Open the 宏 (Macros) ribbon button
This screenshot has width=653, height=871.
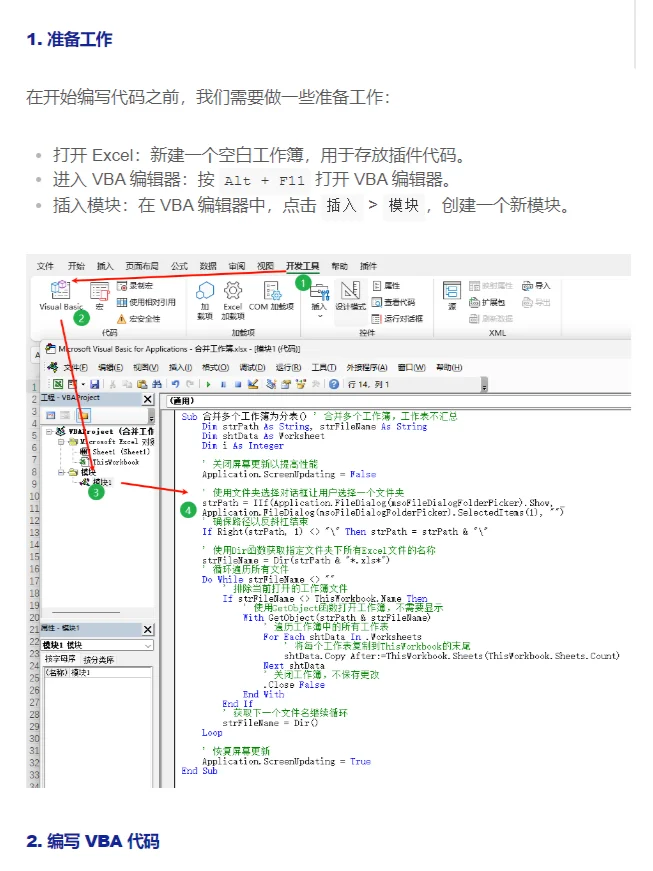100,295
